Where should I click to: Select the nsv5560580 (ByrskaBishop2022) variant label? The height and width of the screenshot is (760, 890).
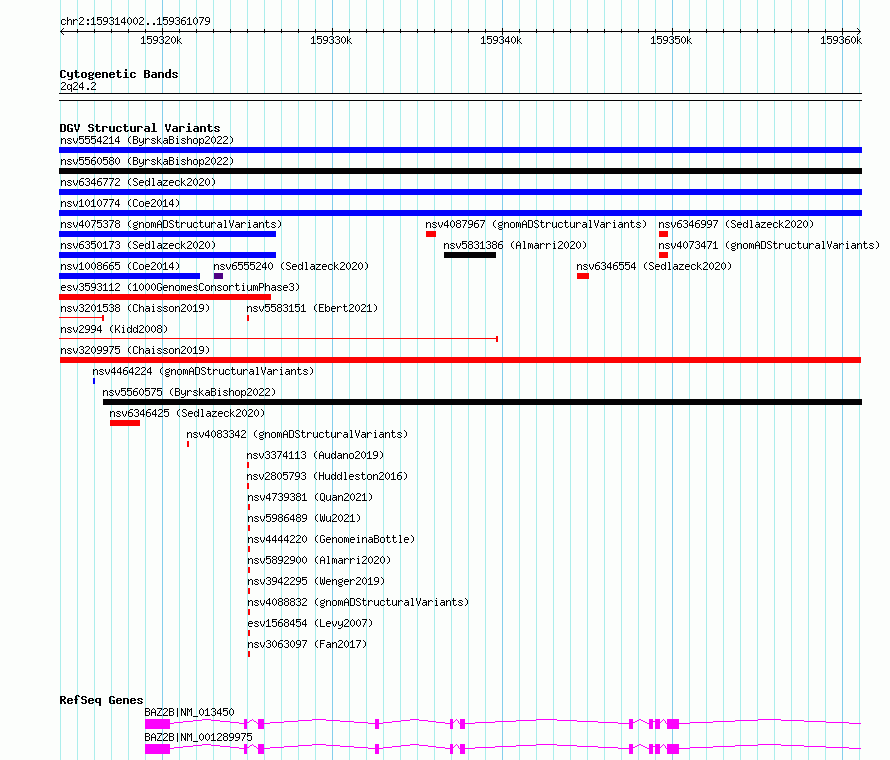point(147,161)
